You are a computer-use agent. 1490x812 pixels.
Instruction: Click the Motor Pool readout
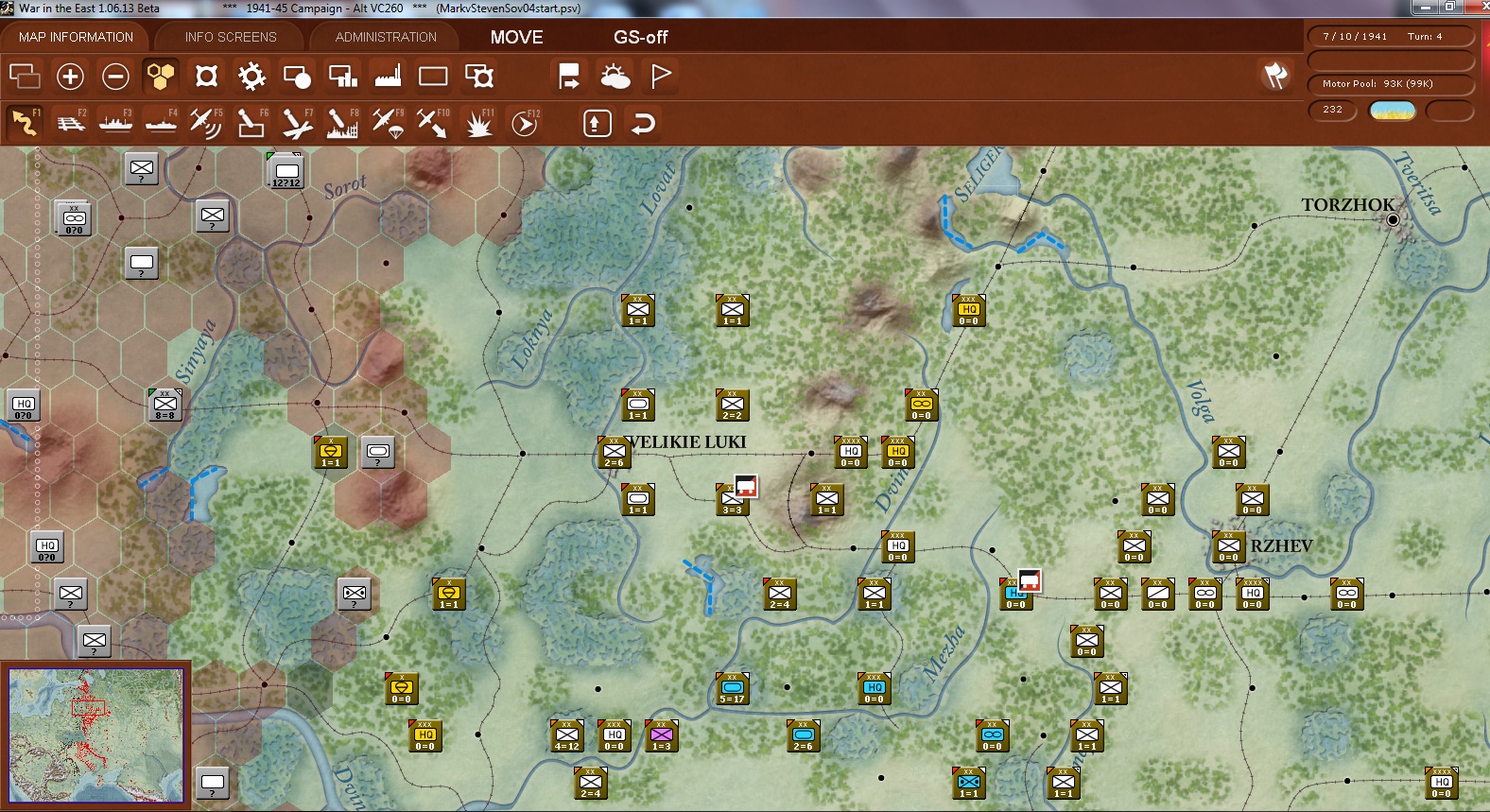(x=1391, y=84)
